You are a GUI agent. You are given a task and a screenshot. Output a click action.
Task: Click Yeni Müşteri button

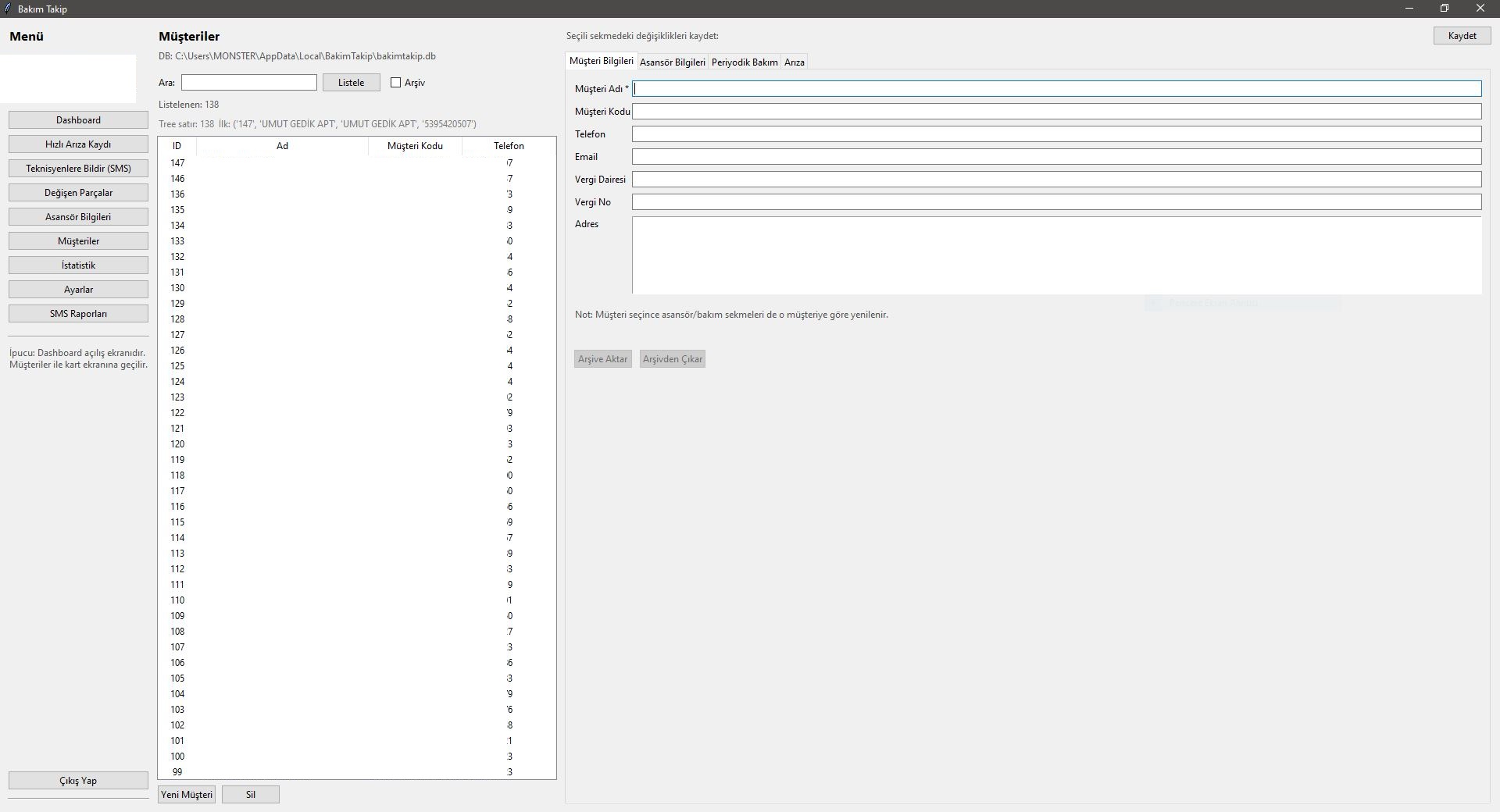187,795
